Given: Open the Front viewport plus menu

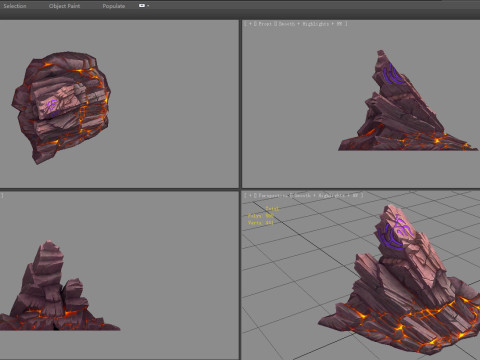Looking at the screenshot, I should (250, 24).
